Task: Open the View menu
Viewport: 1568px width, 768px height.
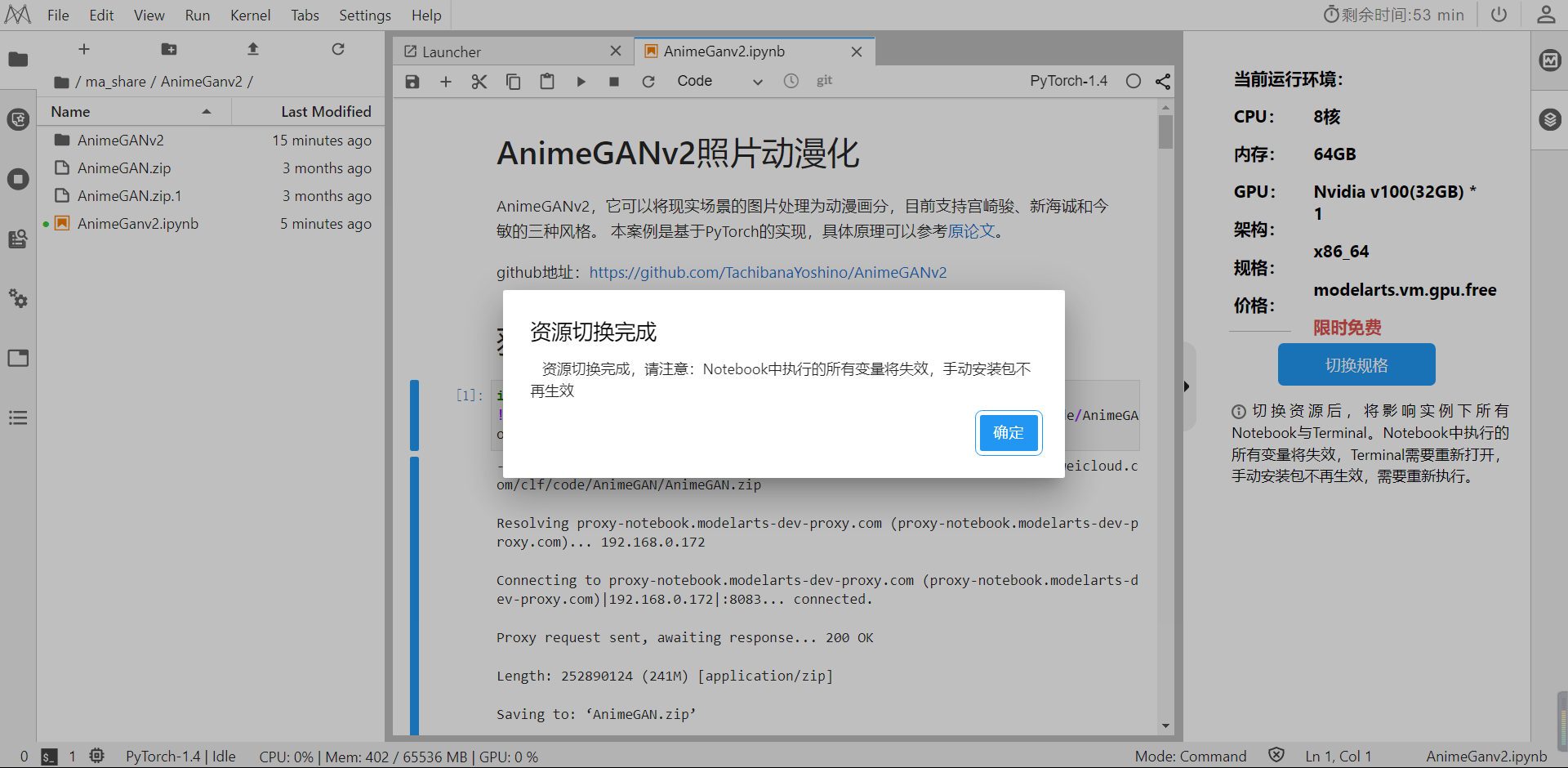Action: [x=149, y=15]
